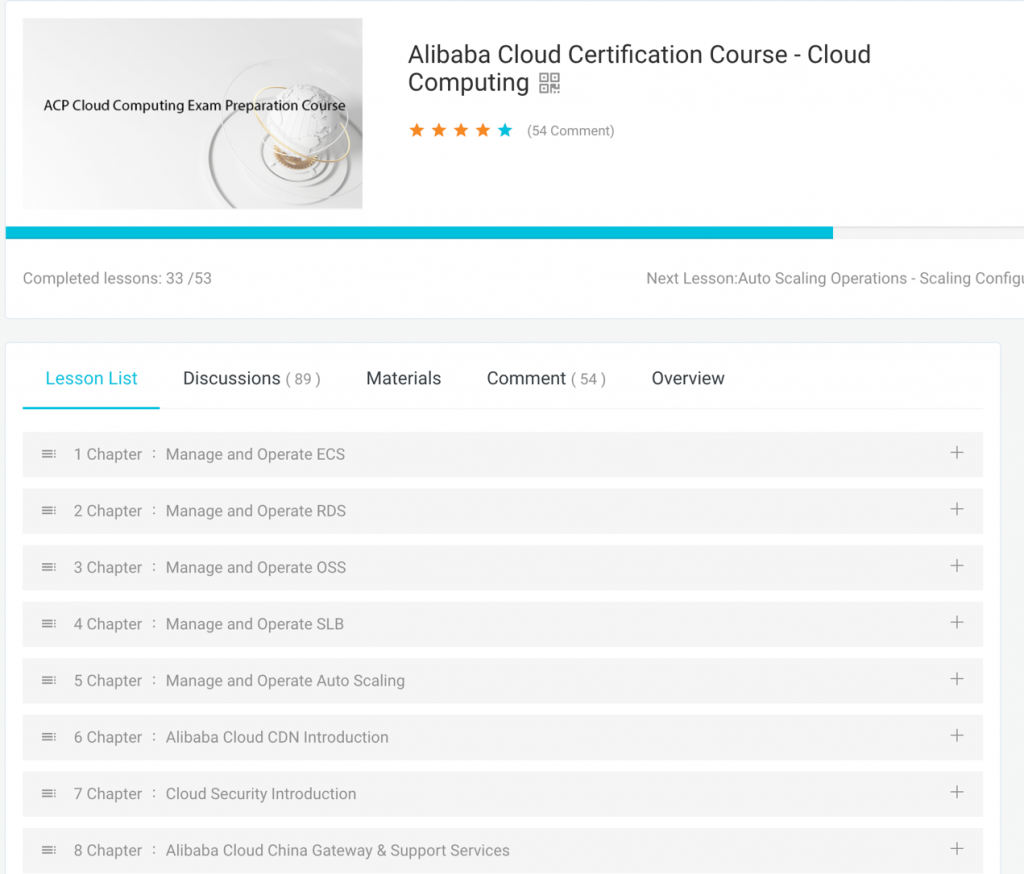Click the list icon for Chapter 7 Cloud Security
Viewport: 1024px width, 874px height.
pyautogui.click(x=49, y=794)
